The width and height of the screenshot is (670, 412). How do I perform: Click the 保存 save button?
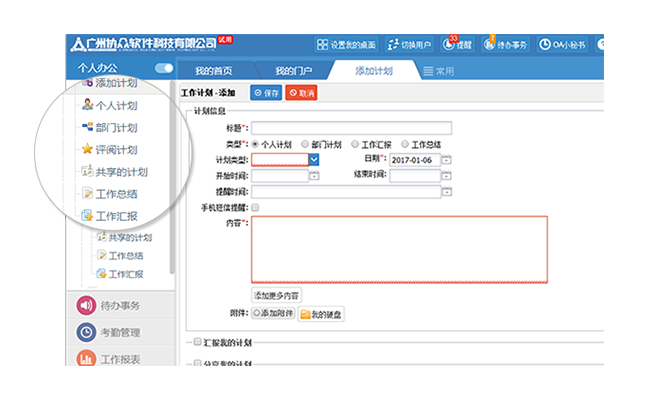point(264,92)
